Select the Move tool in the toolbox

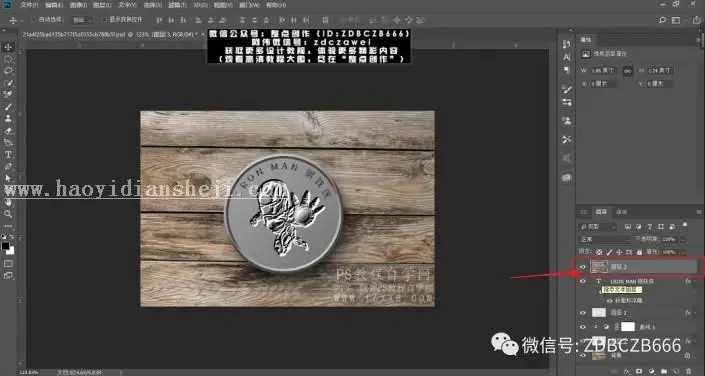click(x=8, y=47)
